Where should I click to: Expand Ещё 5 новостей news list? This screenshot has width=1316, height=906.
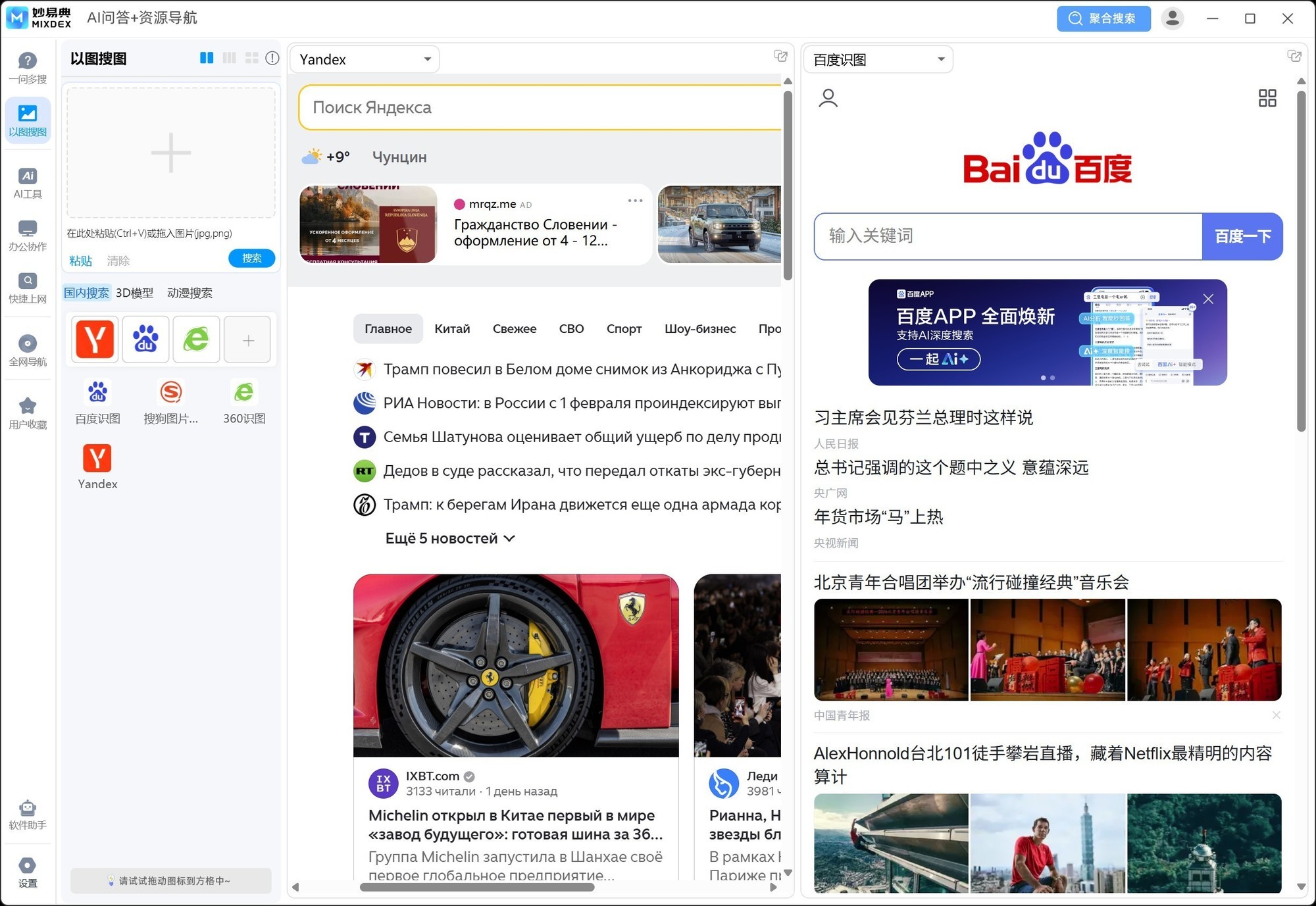click(x=449, y=538)
